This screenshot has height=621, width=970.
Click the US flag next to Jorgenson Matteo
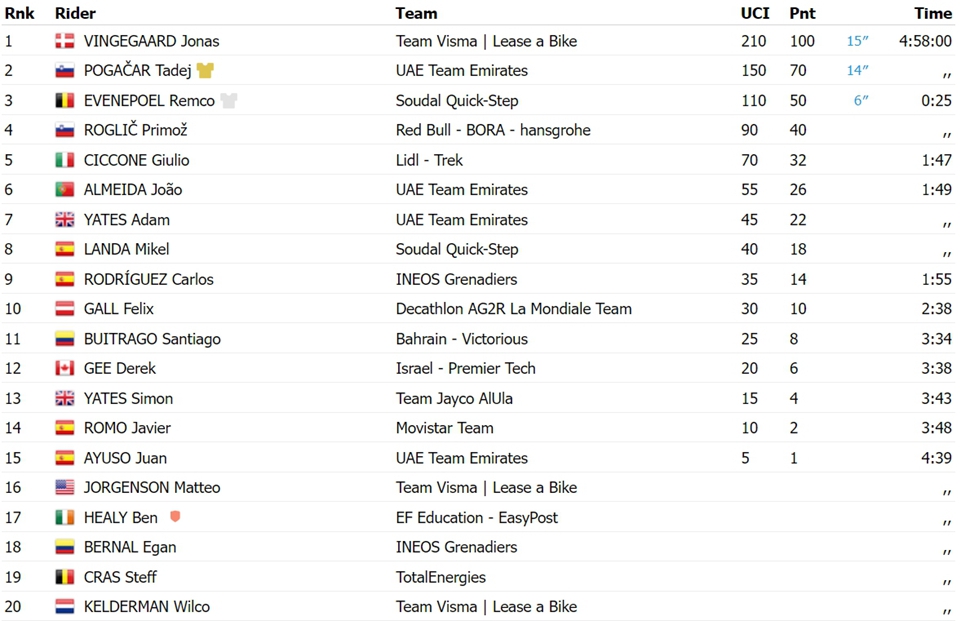[65, 487]
